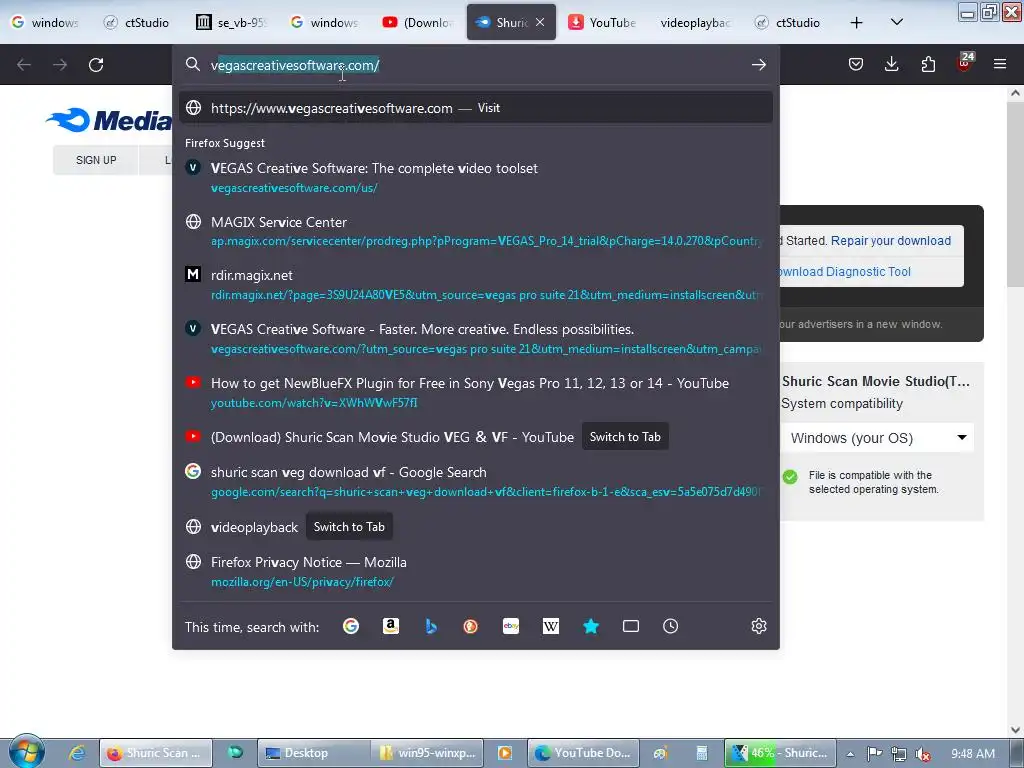Search this time with Bing icon
Screen dimensions: 1024x768
click(431, 626)
